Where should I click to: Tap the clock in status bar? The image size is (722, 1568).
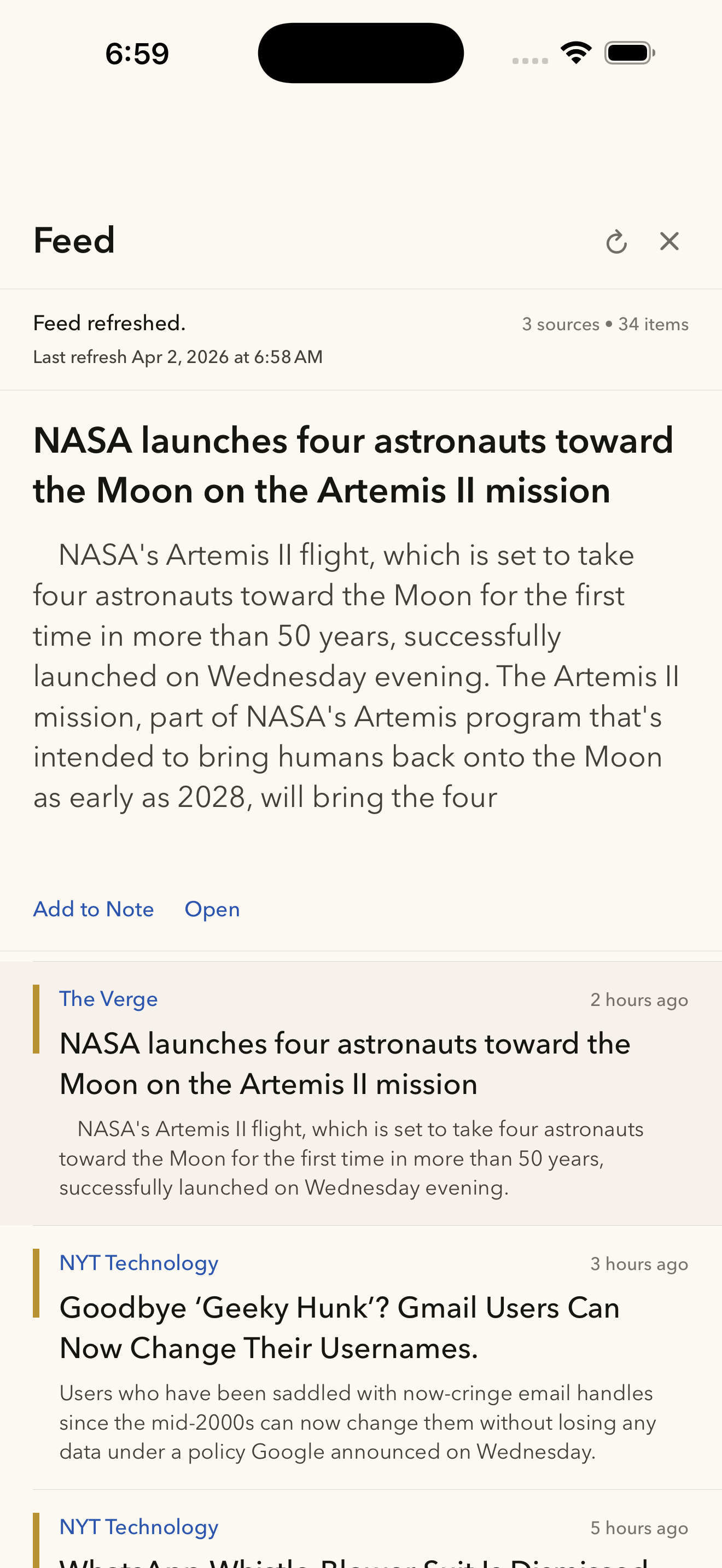[x=137, y=54]
